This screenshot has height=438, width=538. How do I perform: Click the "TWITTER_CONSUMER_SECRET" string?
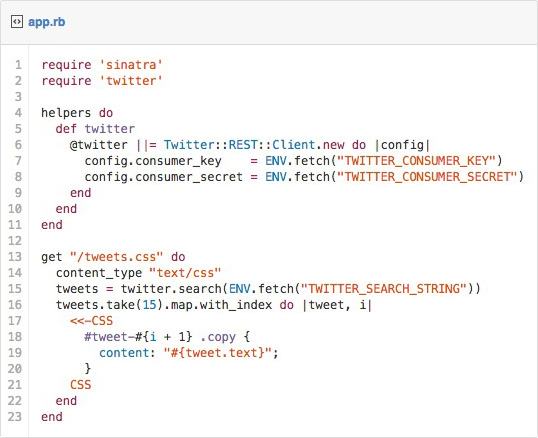coord(427,177)
